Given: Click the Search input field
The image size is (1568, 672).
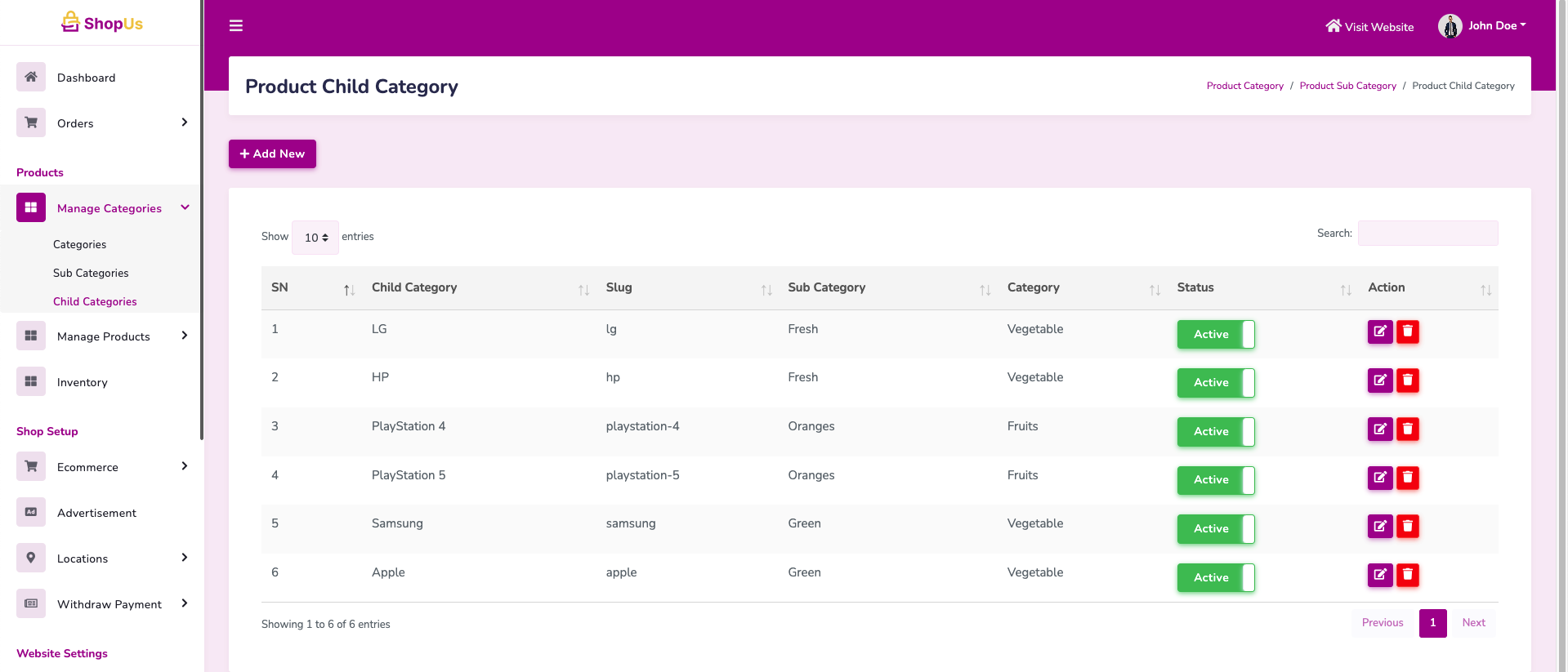Looking at the screenshot, I should (1427, 234).
